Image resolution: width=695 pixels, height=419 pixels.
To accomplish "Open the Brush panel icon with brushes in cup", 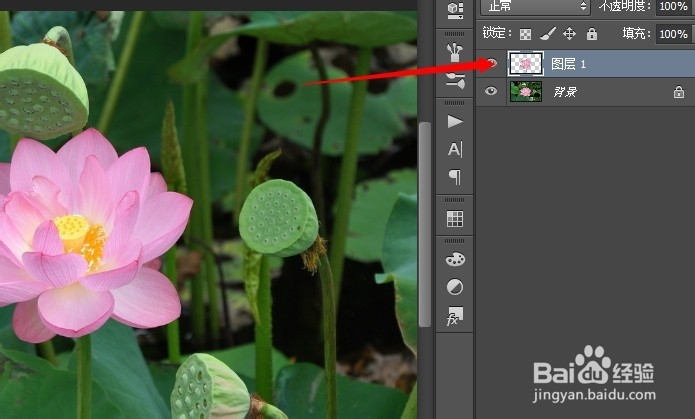I will 455,53.
